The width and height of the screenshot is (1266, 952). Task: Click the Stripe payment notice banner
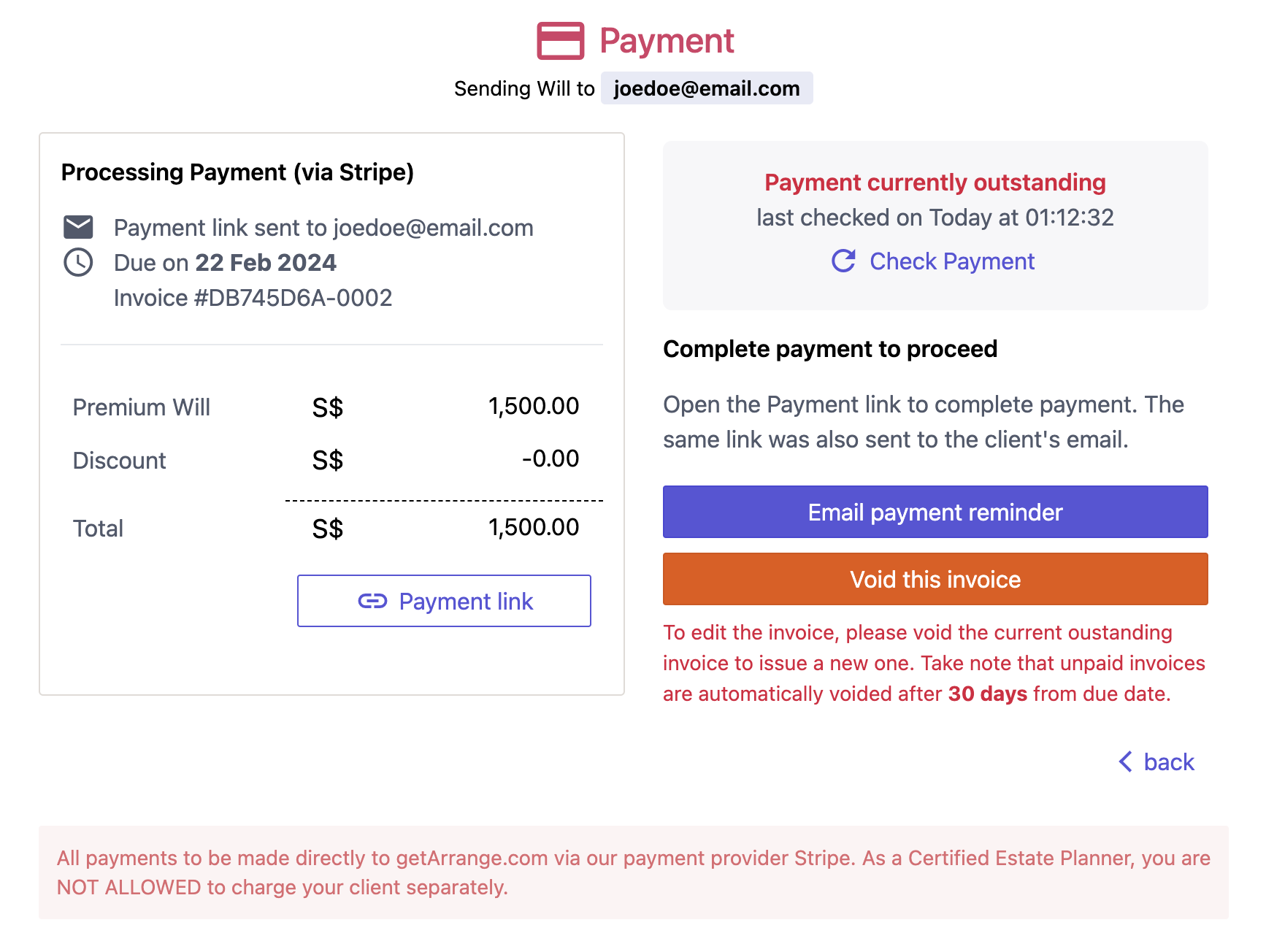pos(634,872)
